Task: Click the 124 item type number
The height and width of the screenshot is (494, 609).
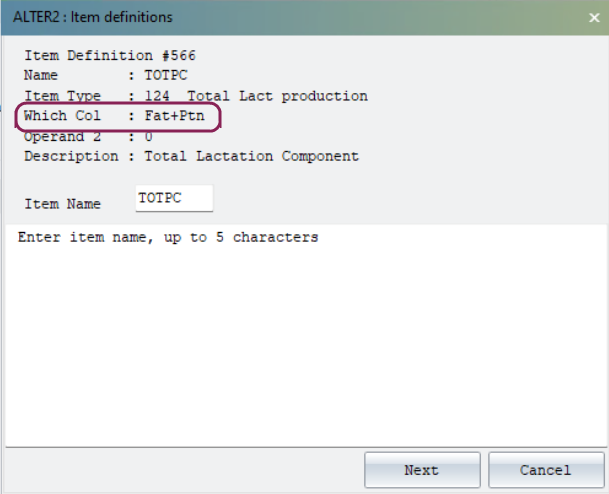Action: (157, 96)
